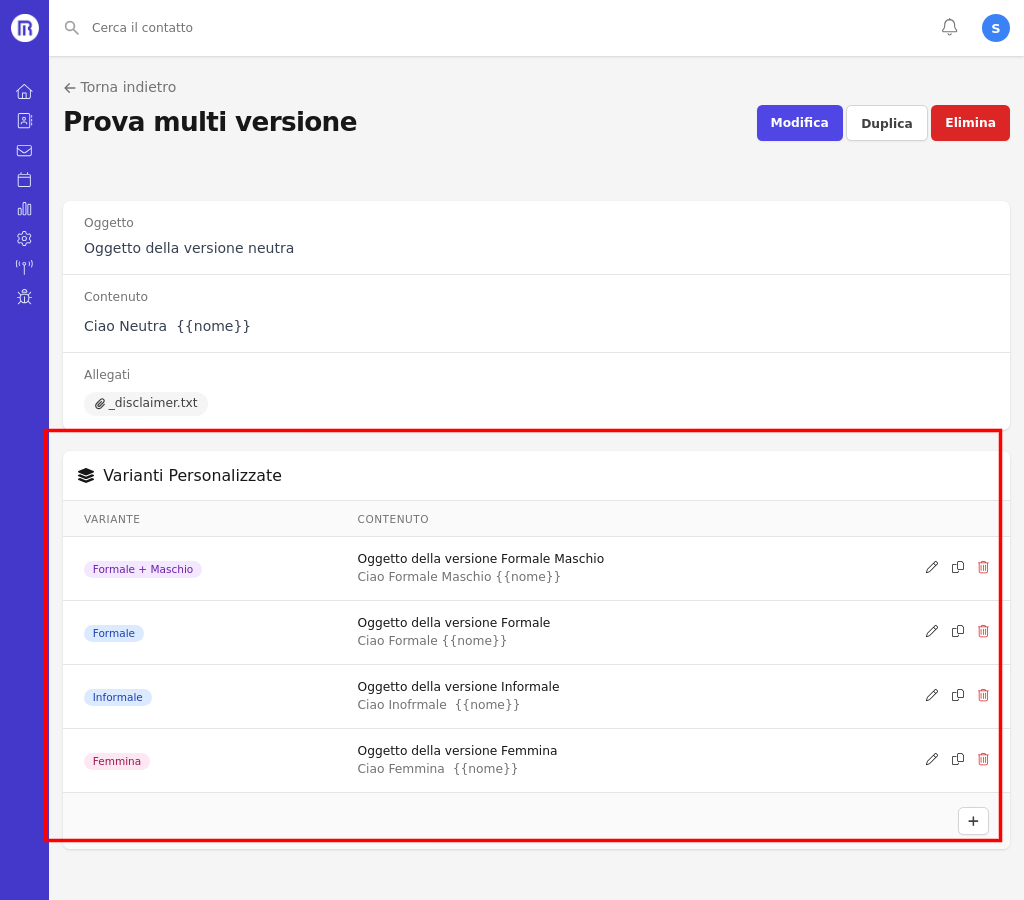
Task: Duplicate the Formale + Maschio variant
Action: coord(958,567)
